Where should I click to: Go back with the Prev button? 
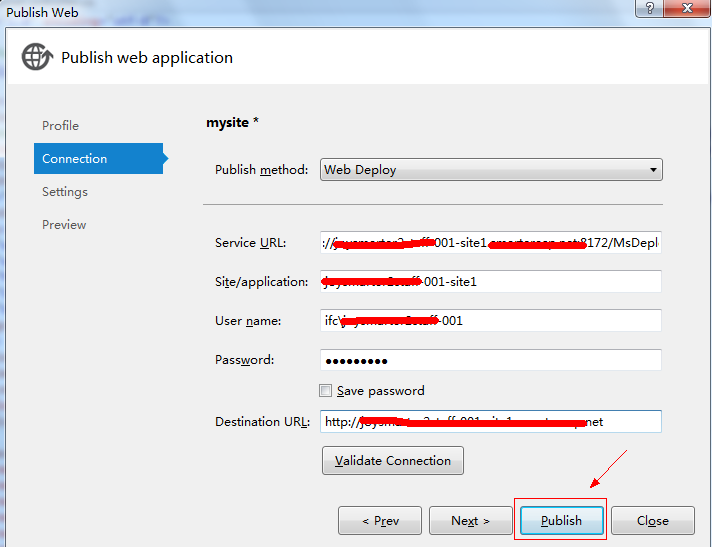point(379,520)
